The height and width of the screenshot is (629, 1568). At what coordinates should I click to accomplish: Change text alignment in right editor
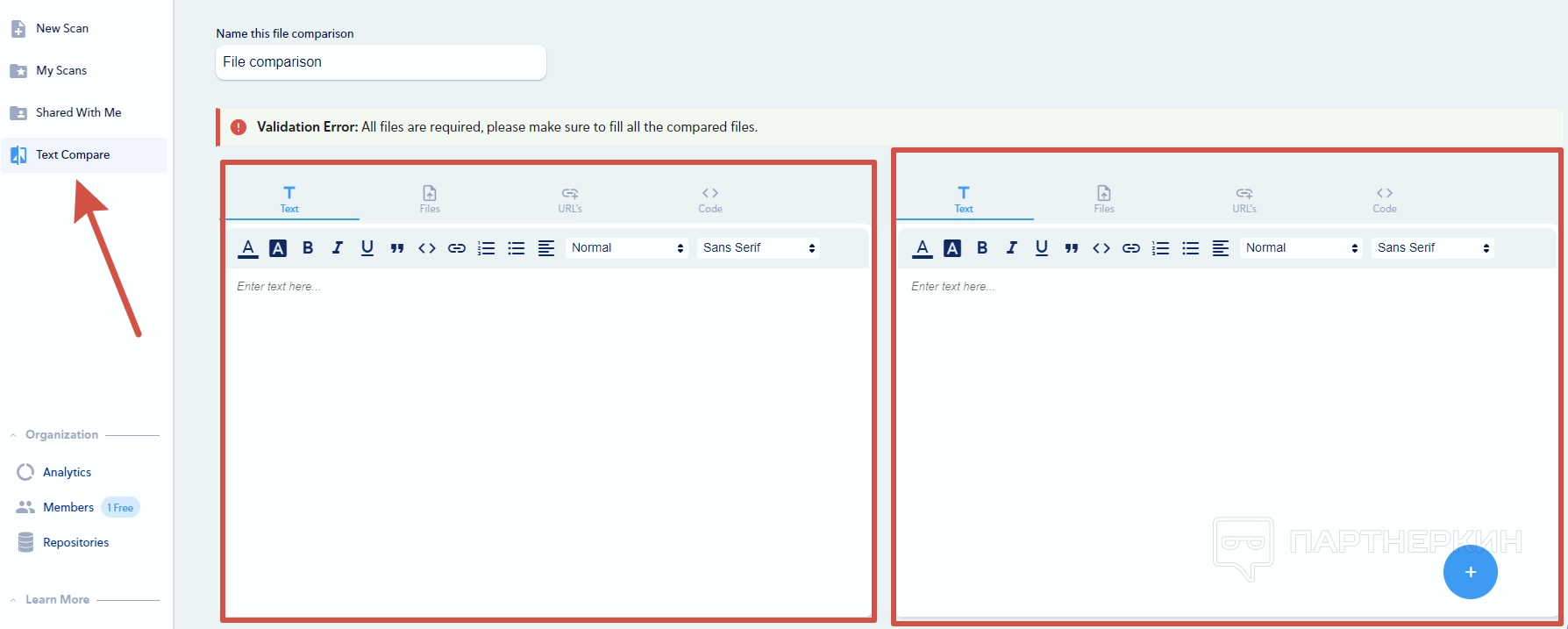1221,248
